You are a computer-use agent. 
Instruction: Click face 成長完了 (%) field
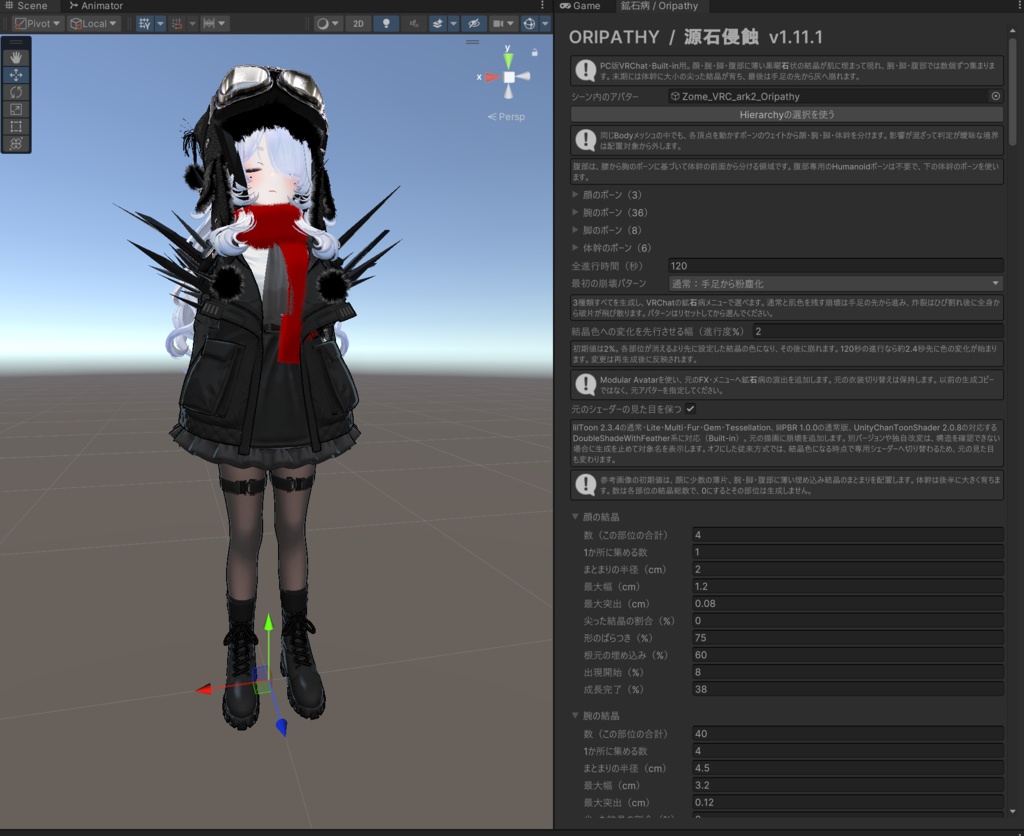[x=848, y=689]
